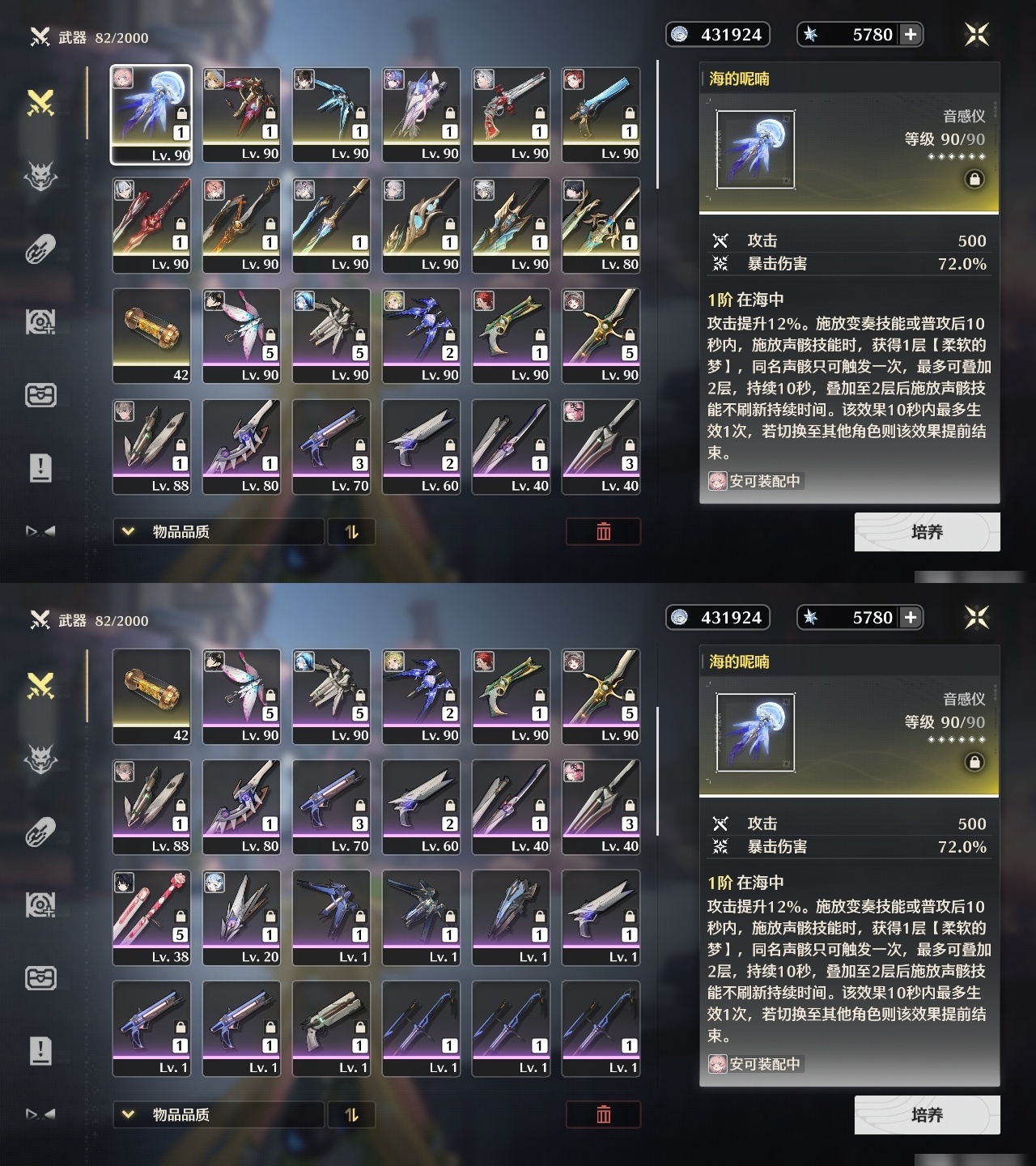Open the crossed-swords weapons tab in upper sidebar
Image resolution: width=1036 pixels, height=1166 pixels.
tap(40, 103)
